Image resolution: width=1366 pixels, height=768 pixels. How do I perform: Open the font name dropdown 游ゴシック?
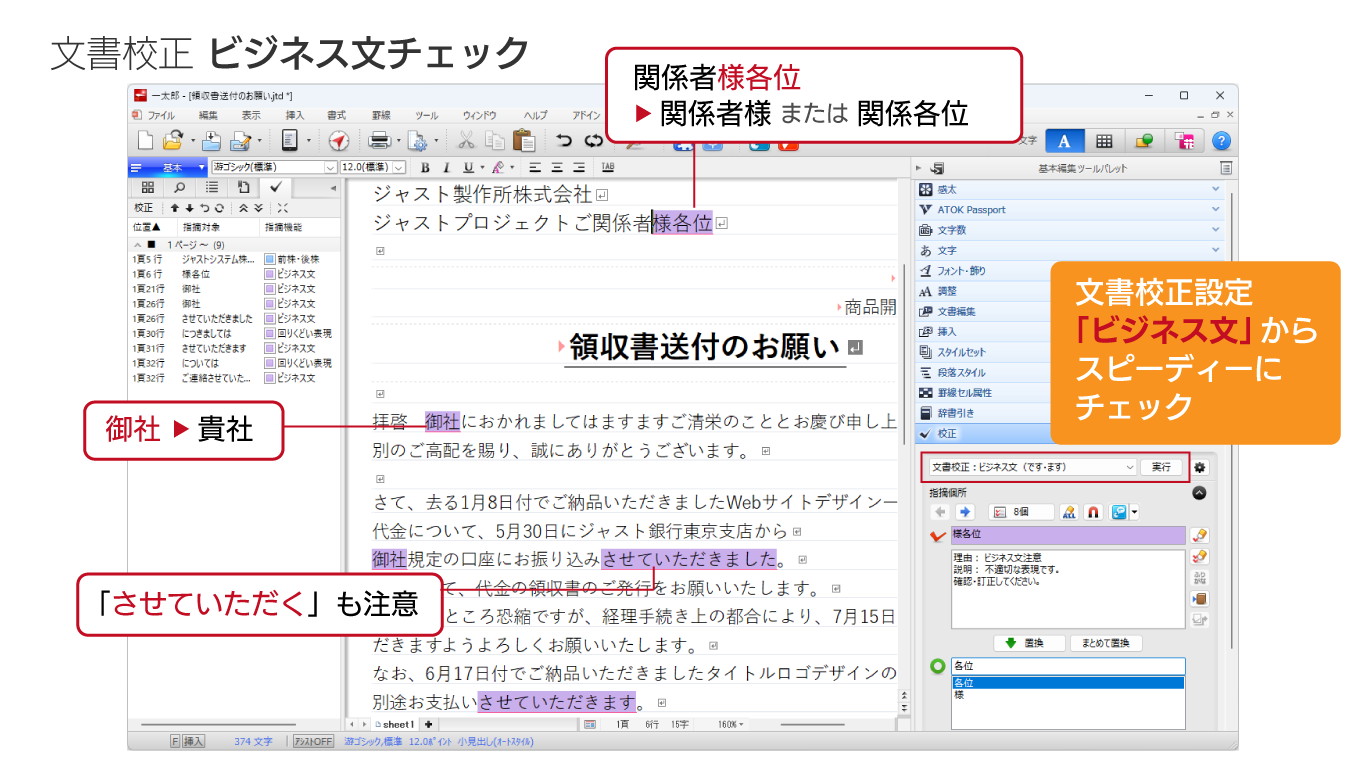pyautogui.click(x=330, y=168)
